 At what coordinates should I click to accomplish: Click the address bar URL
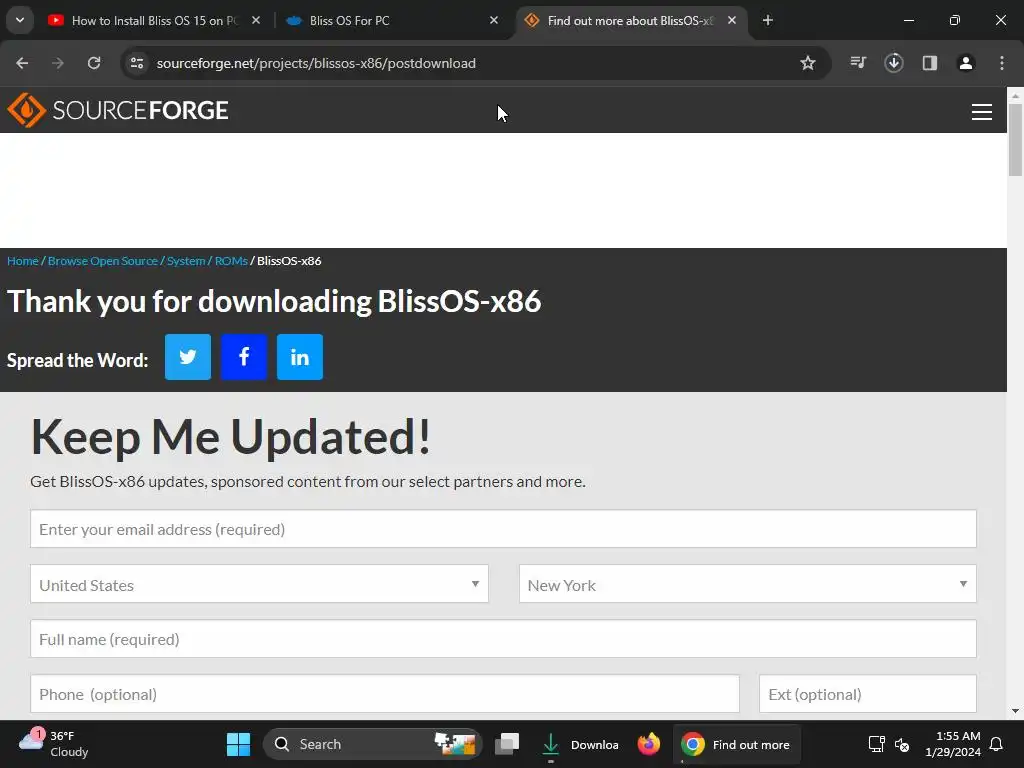click(316, 63)
